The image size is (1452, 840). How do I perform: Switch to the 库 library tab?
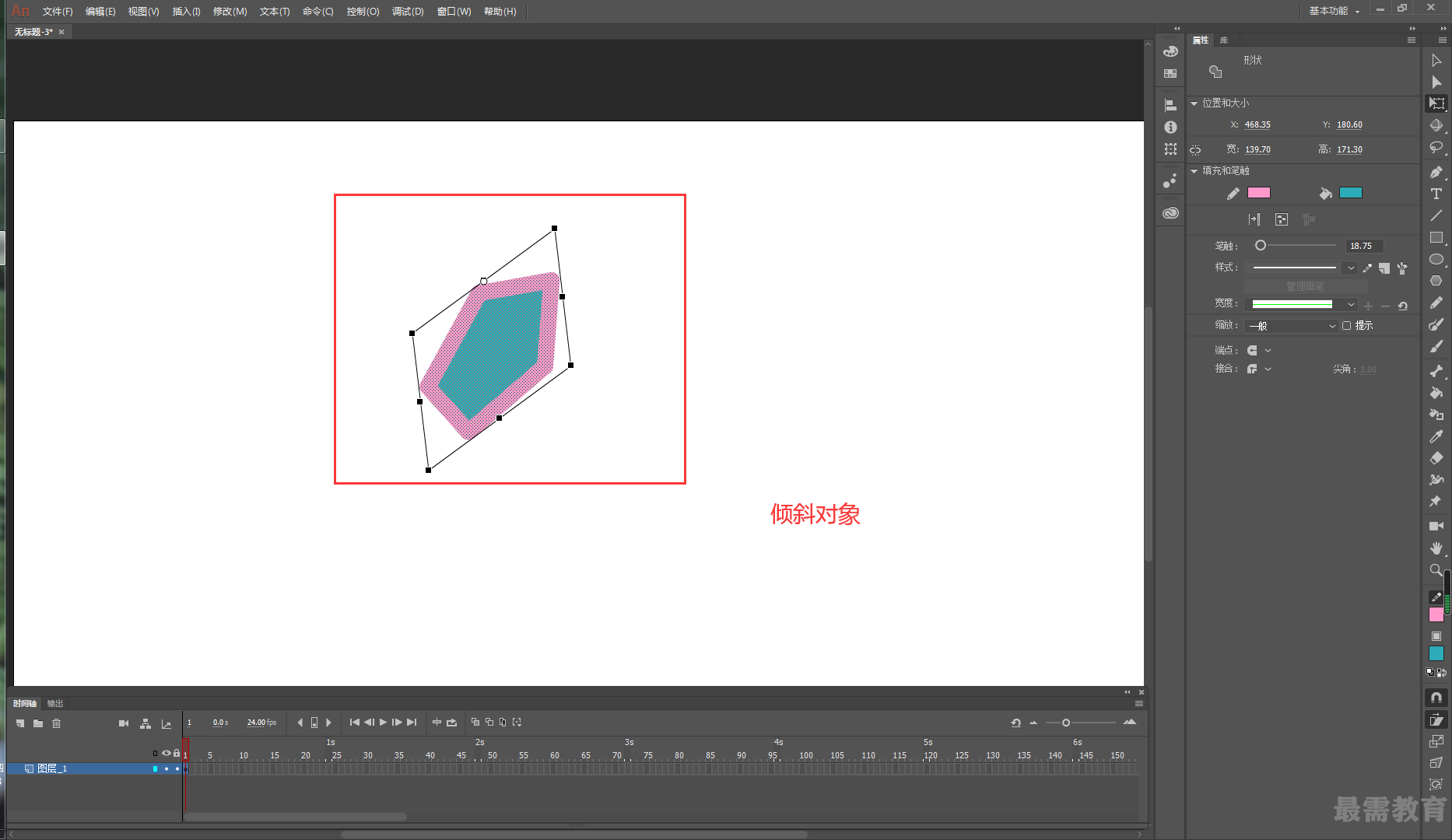point(1224,40)
